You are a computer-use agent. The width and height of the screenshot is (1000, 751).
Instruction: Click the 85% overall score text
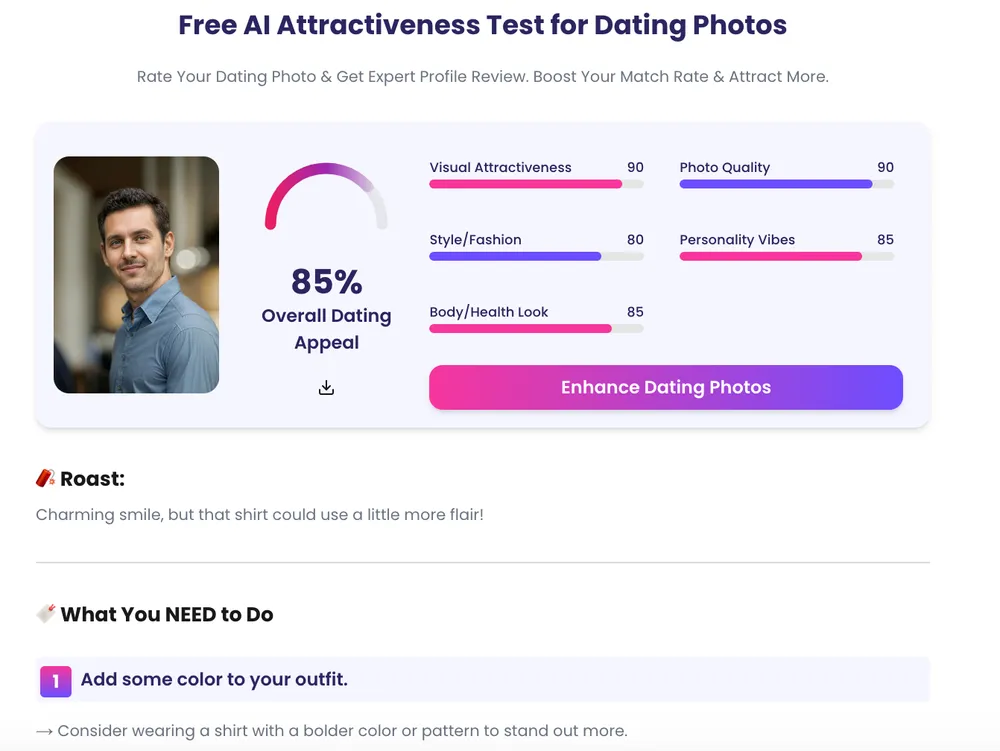pos(326,282)
